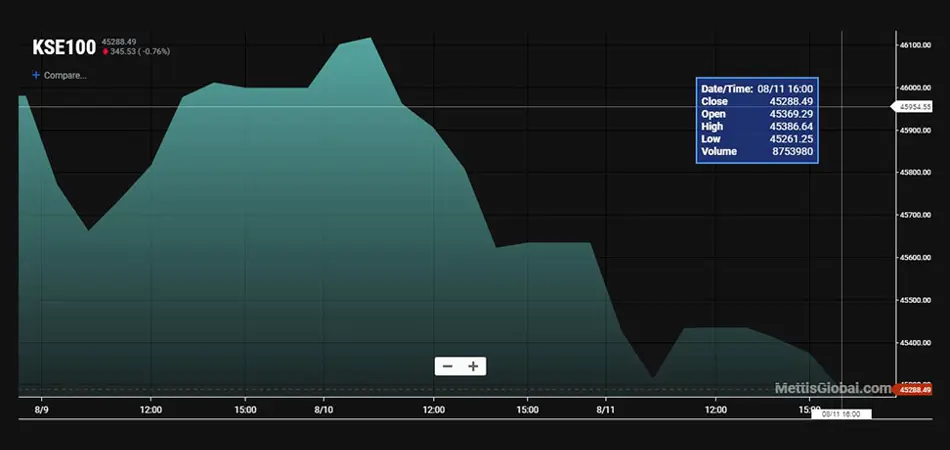The image size is (950, 450).
Task: Click the 45400.00 price axis label
Action: [915, 343]
